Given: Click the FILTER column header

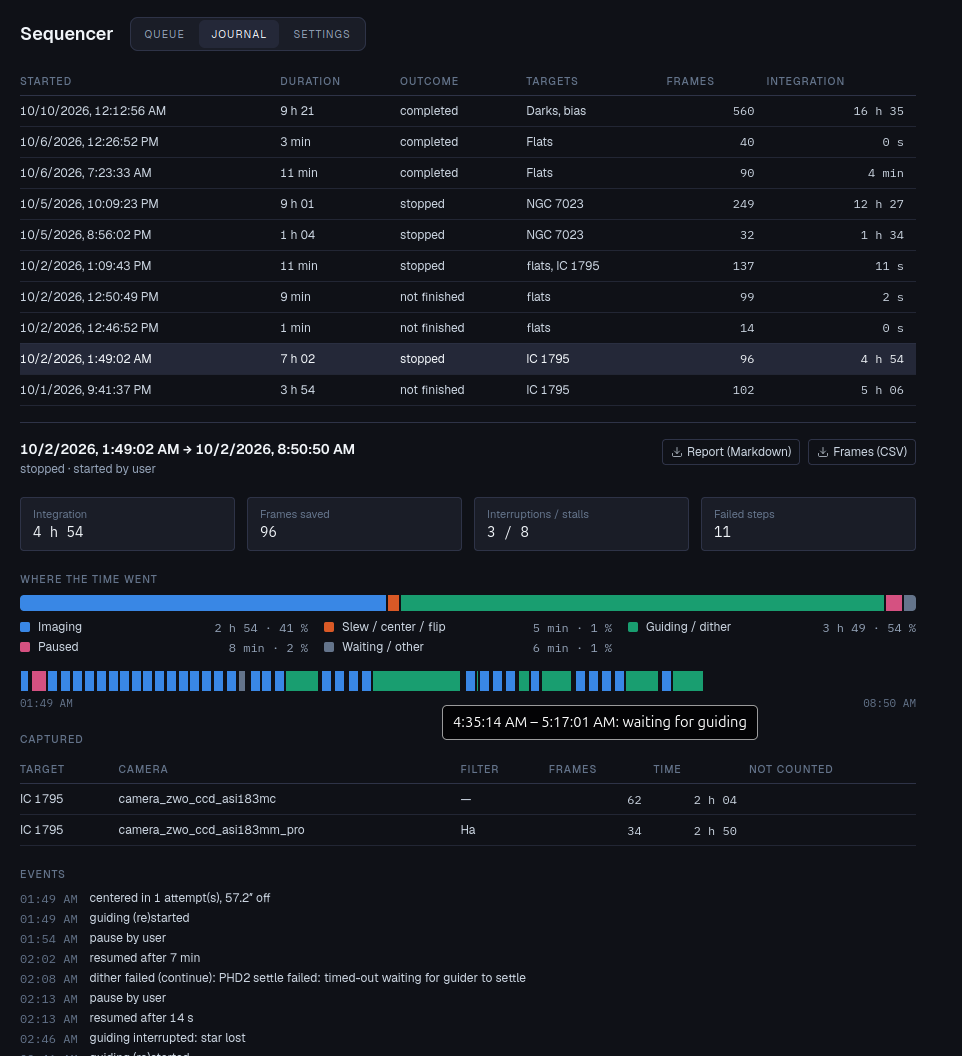Looking at the screenshot, I should [480, 769].
